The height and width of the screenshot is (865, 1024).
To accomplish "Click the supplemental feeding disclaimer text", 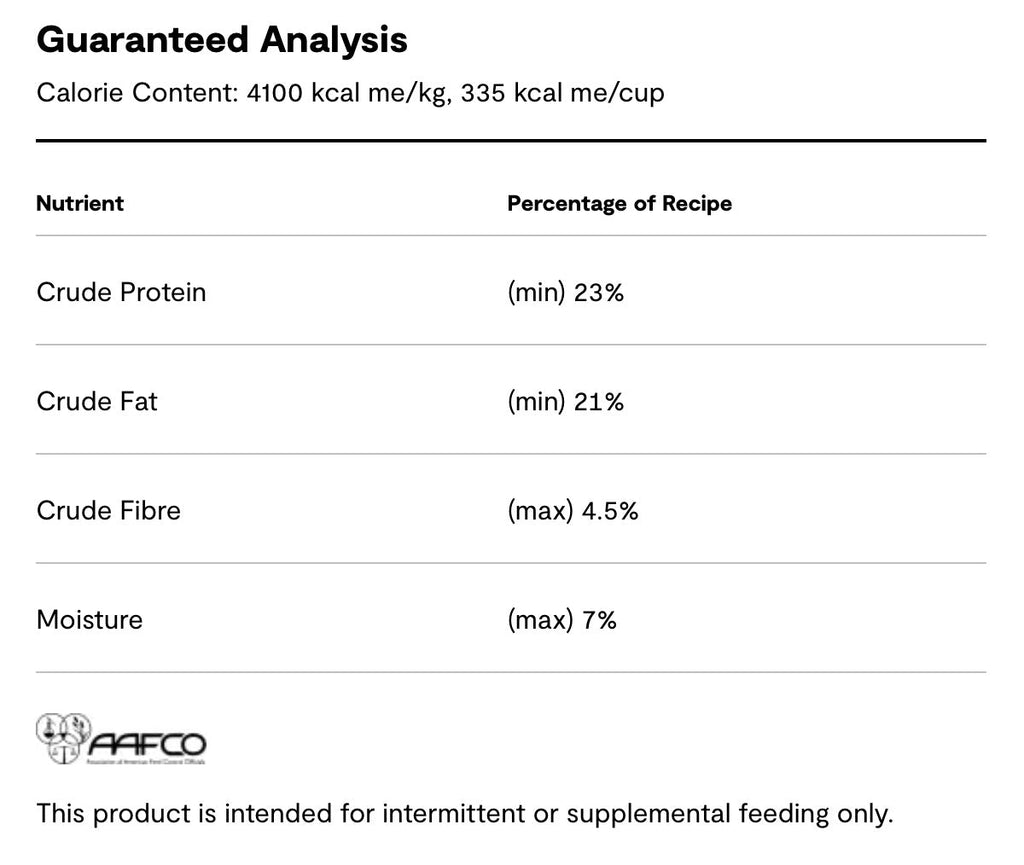I will tap(464, 814).
